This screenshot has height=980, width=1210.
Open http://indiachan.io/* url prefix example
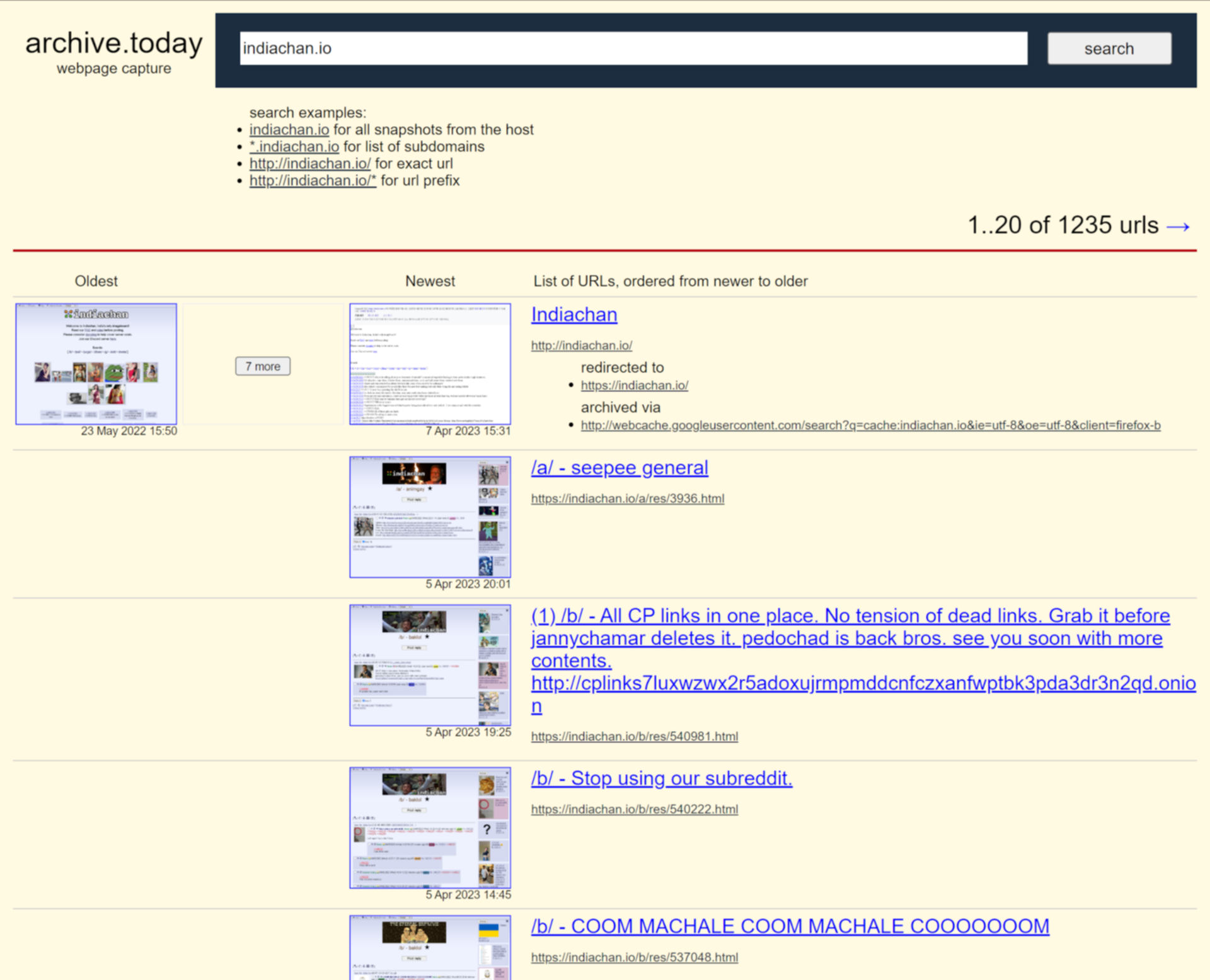pyautogui.click(x=313, y=180)
